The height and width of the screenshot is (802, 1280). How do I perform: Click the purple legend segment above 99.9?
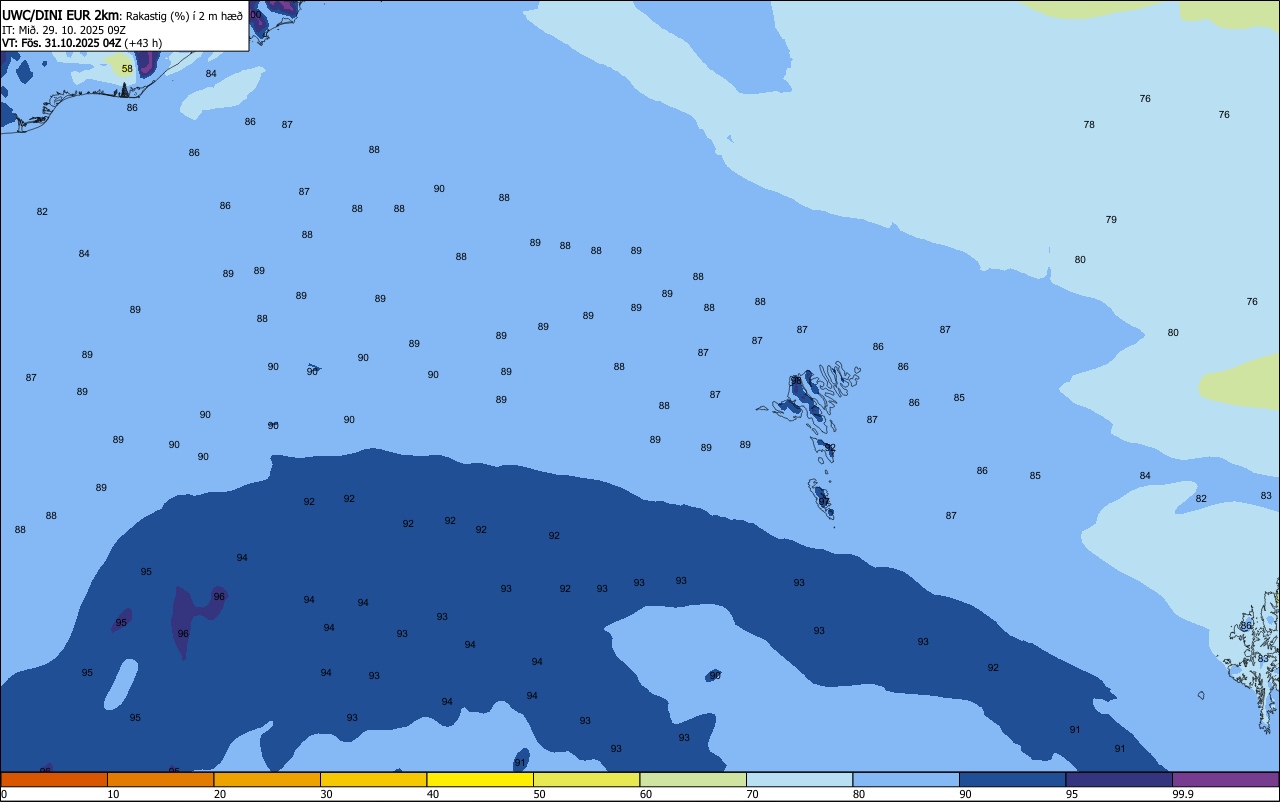(x=1225, y=779)
